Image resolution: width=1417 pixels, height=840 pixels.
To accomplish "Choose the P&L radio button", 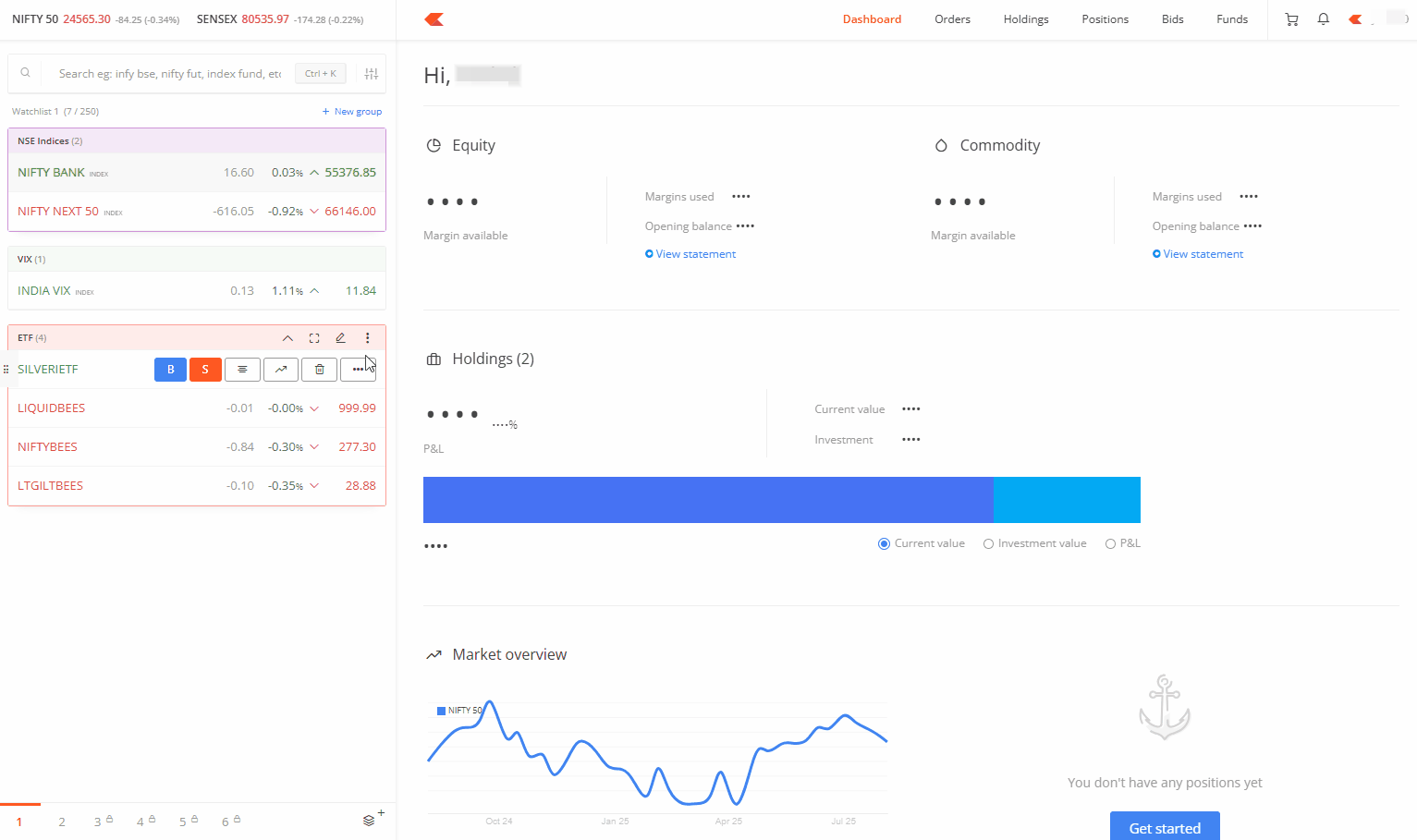I will pos(1110,544).
